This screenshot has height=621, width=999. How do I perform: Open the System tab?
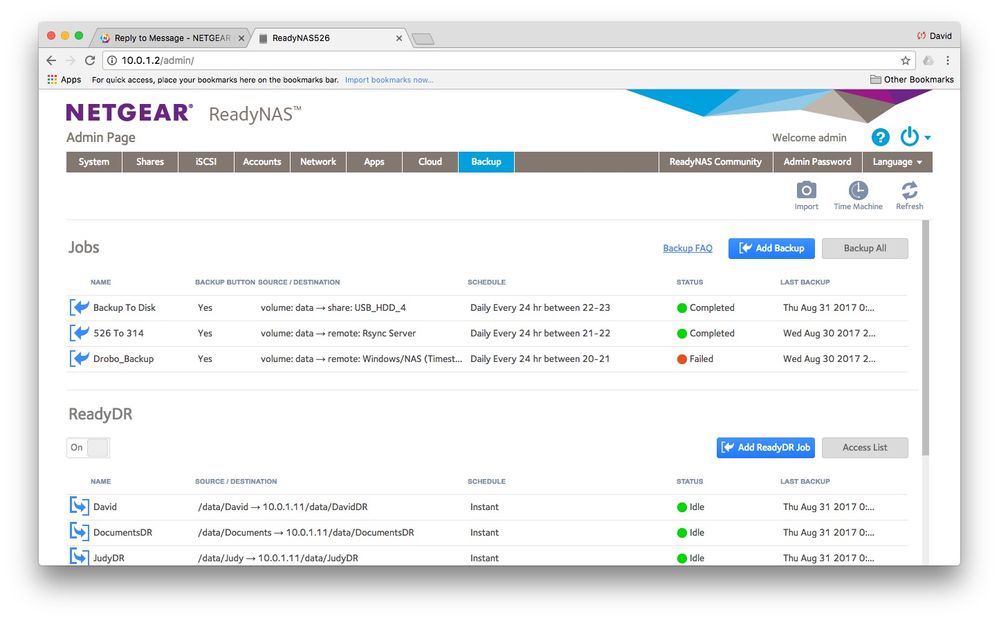94,162
